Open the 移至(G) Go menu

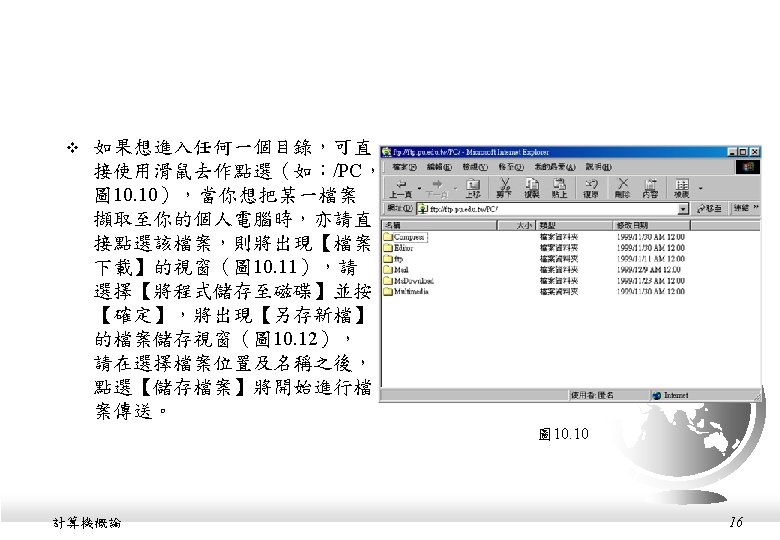[x=511, y=167]
